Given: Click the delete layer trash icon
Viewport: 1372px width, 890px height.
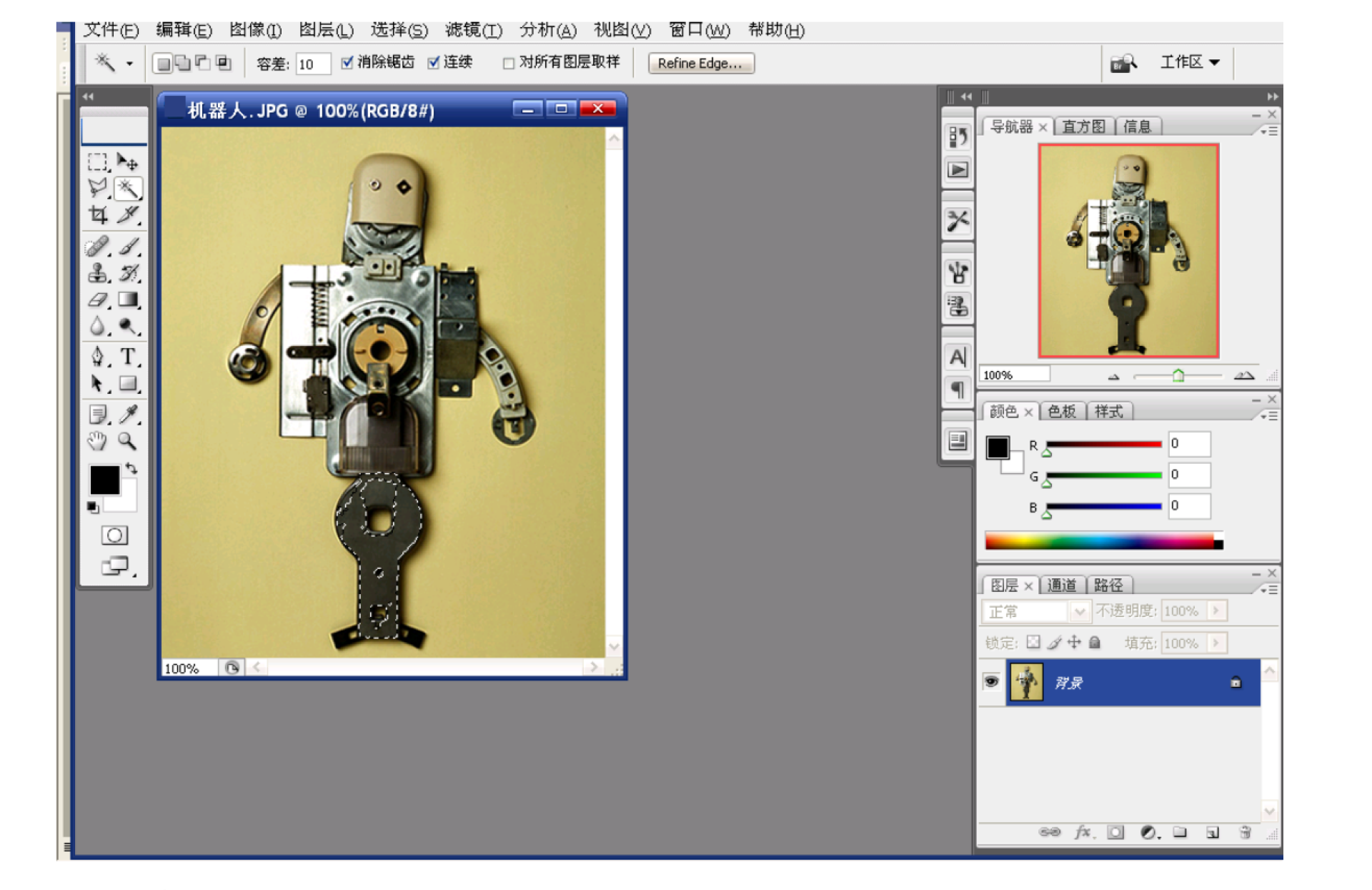Looking at the screenshot, I should click(x=1246, y=832).
